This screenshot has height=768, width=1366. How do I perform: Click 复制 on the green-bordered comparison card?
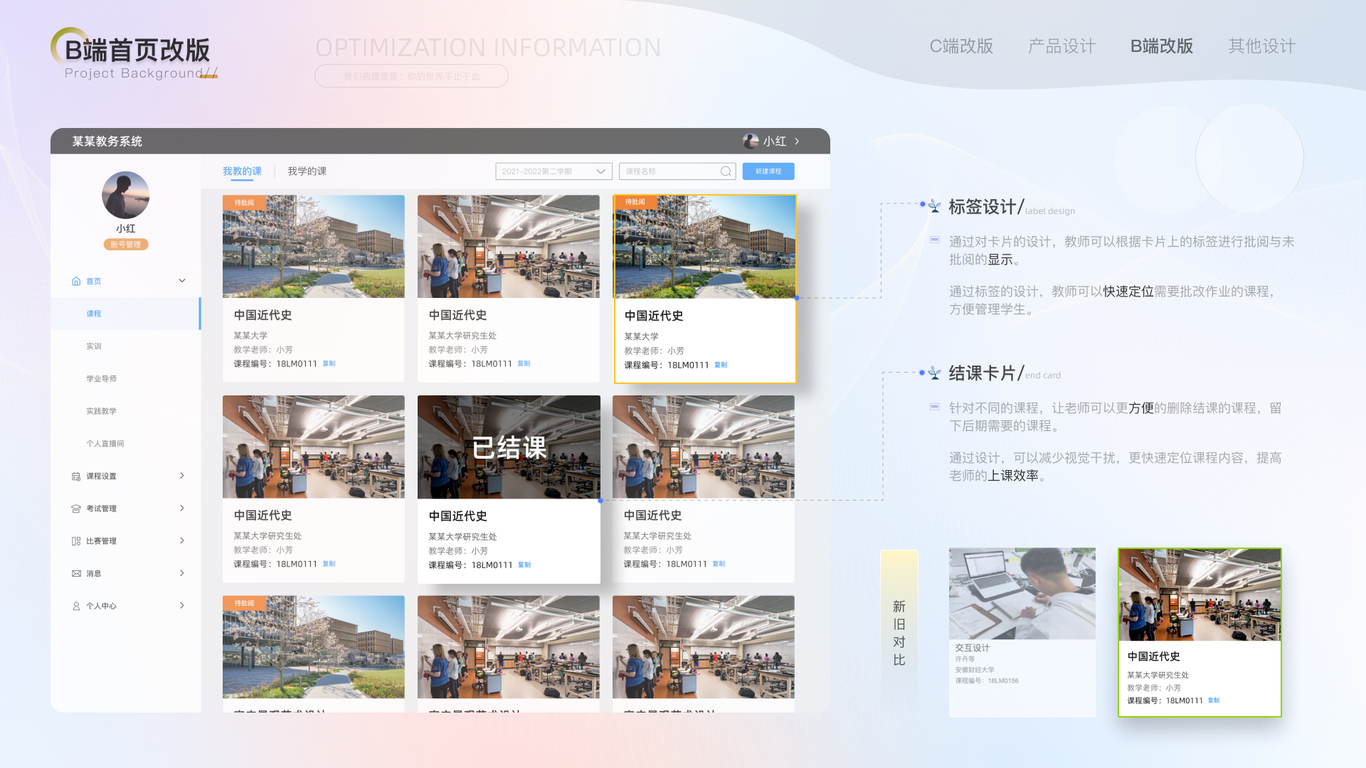click(1214, 700)
